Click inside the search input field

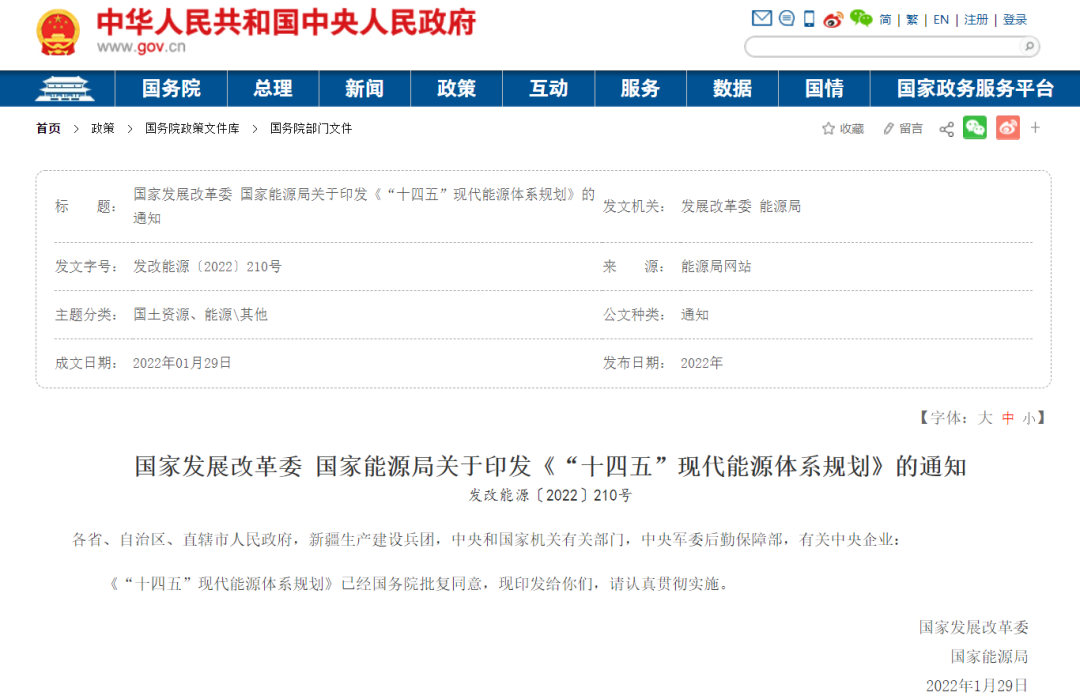pyautogui.click(x=880, y=46)
